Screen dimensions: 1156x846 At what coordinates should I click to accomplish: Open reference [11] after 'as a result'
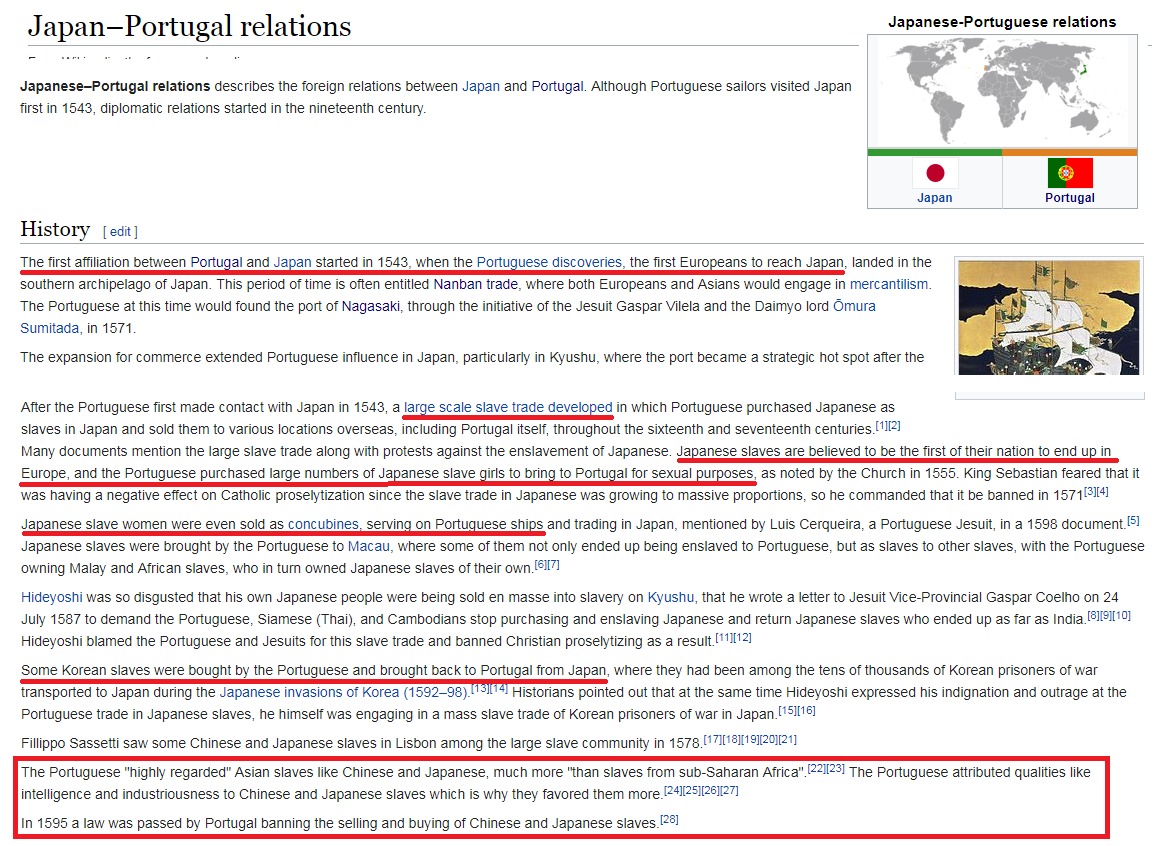[x=724, y=637]
